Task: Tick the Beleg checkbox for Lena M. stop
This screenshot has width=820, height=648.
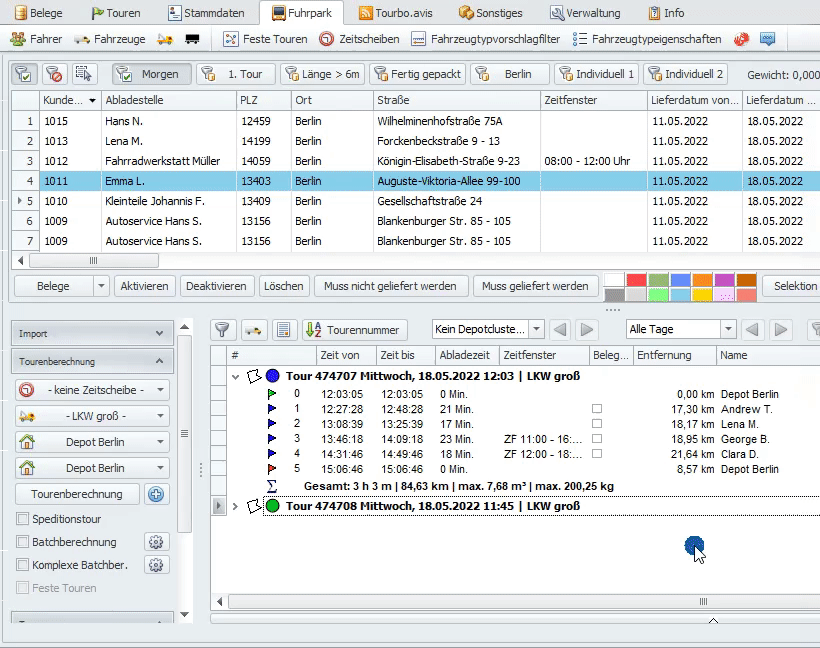Action: click(x=597, y=424)
